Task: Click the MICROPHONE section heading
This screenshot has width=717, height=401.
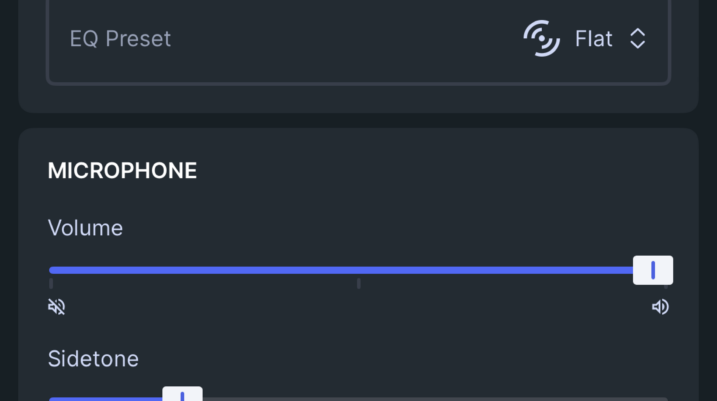Action: point(122,171)
